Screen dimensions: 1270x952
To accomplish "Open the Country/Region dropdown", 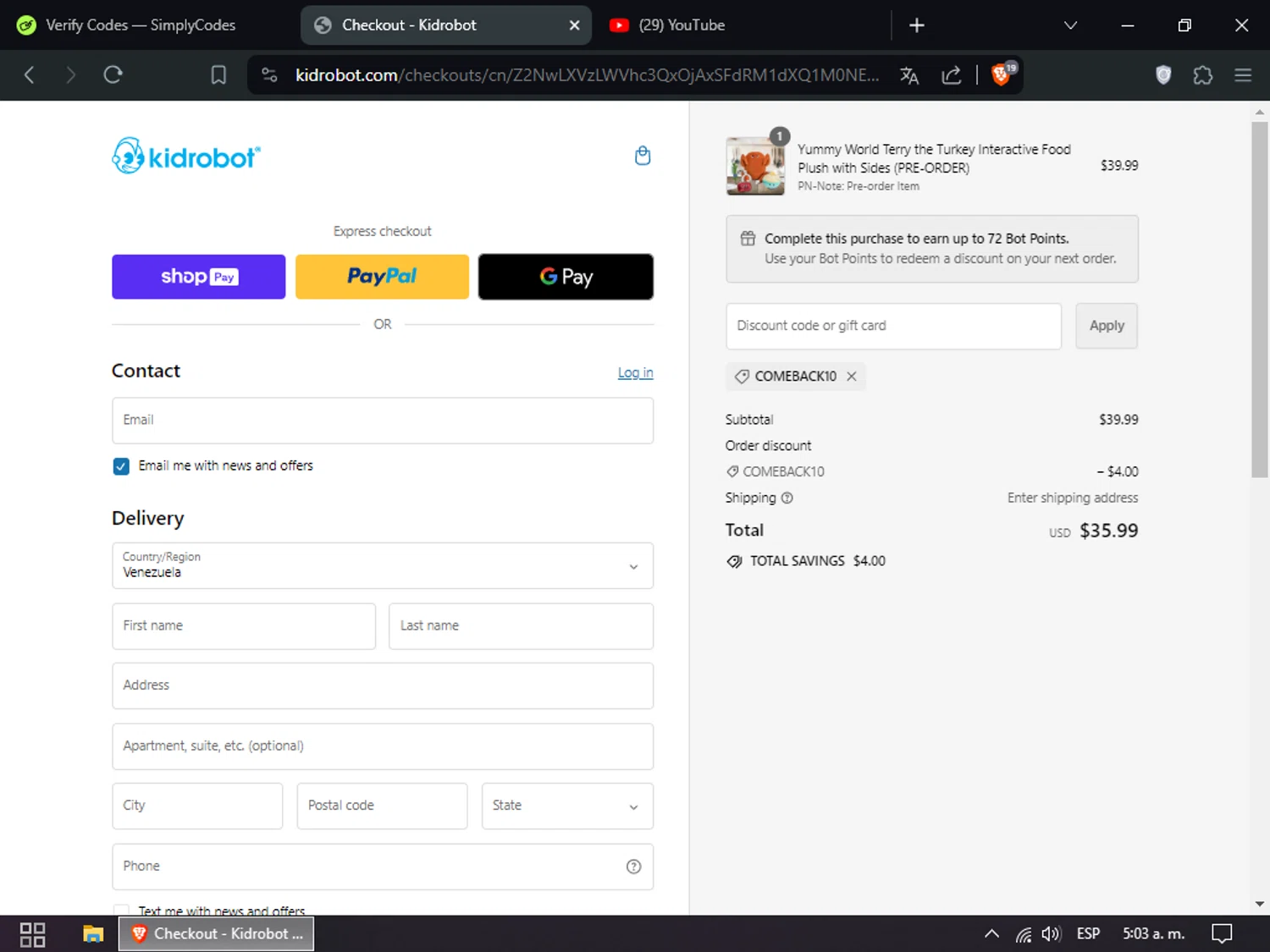I will click(x=383, y=566).
